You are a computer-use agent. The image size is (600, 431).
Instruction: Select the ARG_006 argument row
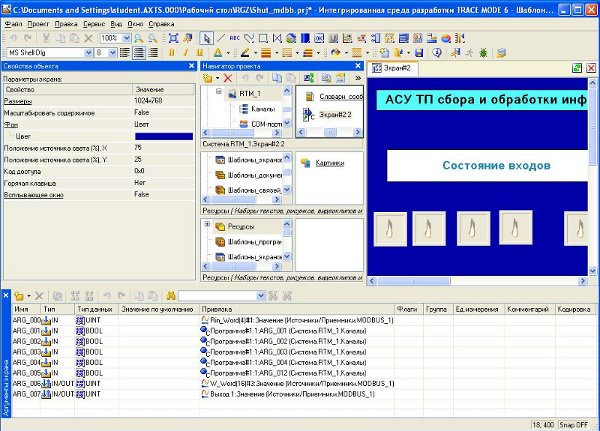304,384
